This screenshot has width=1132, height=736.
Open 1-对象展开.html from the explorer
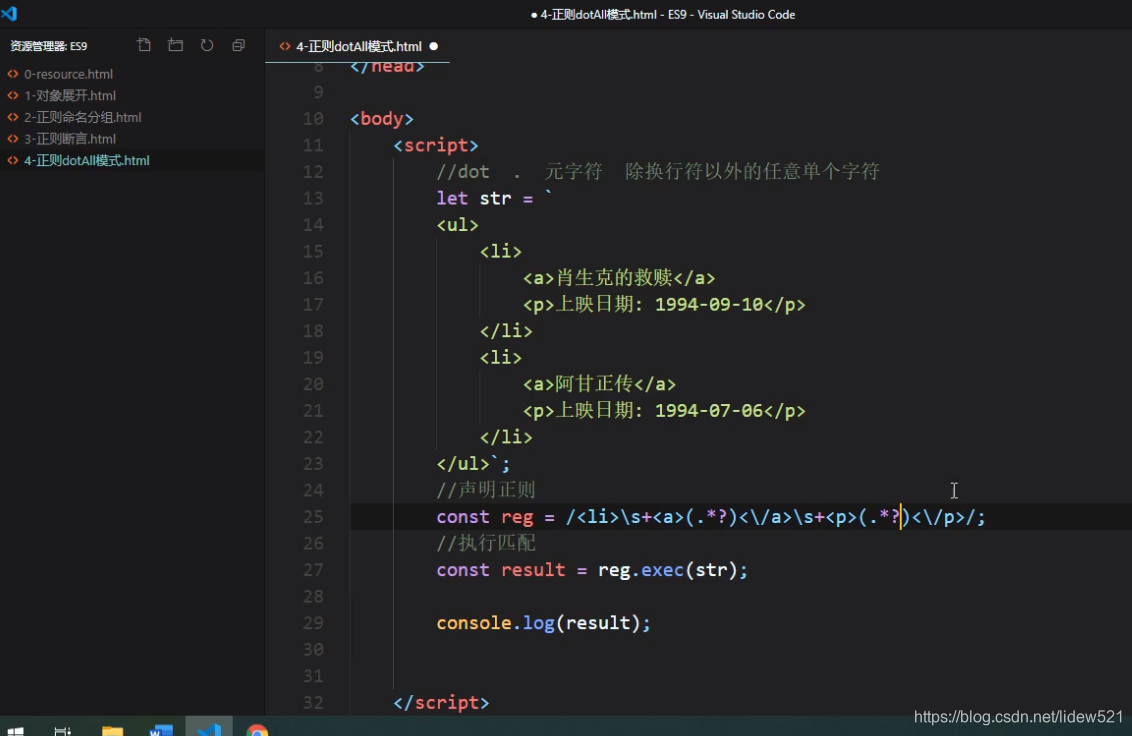pyautogui.click(x=70, y=95)
